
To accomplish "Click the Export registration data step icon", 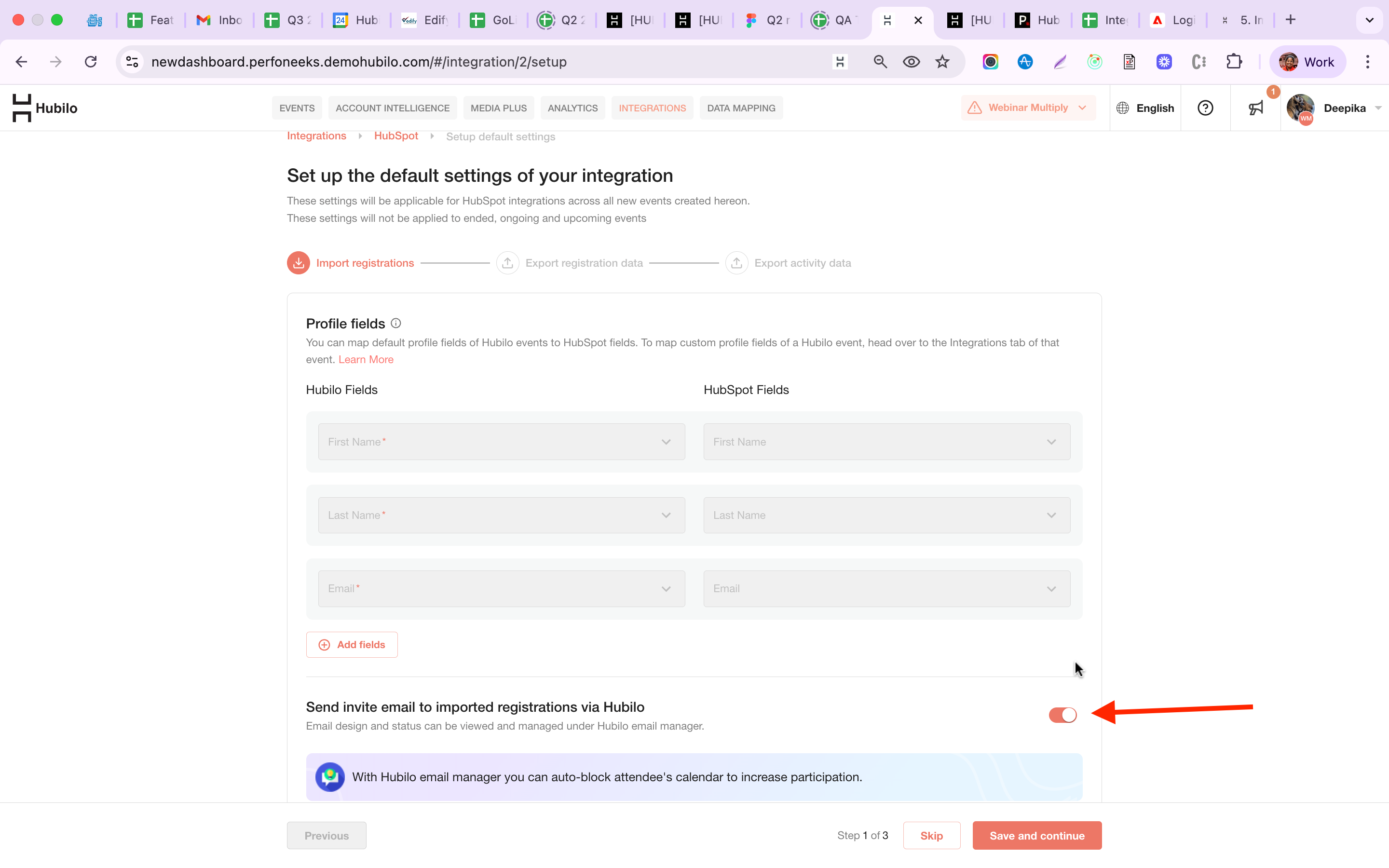I will tap(507, 263).
